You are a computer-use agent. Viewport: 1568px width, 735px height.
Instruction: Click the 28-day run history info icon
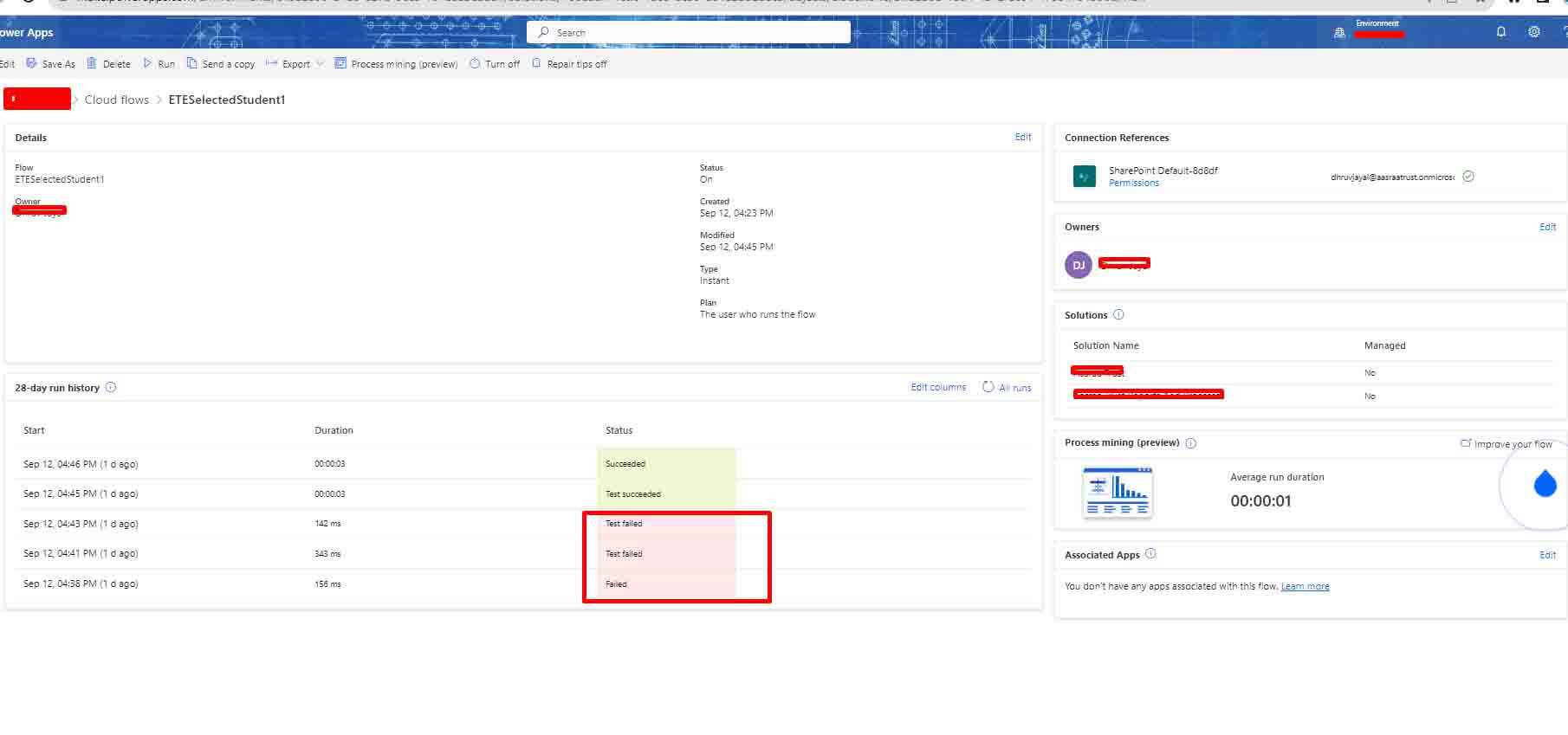point(111,387)
